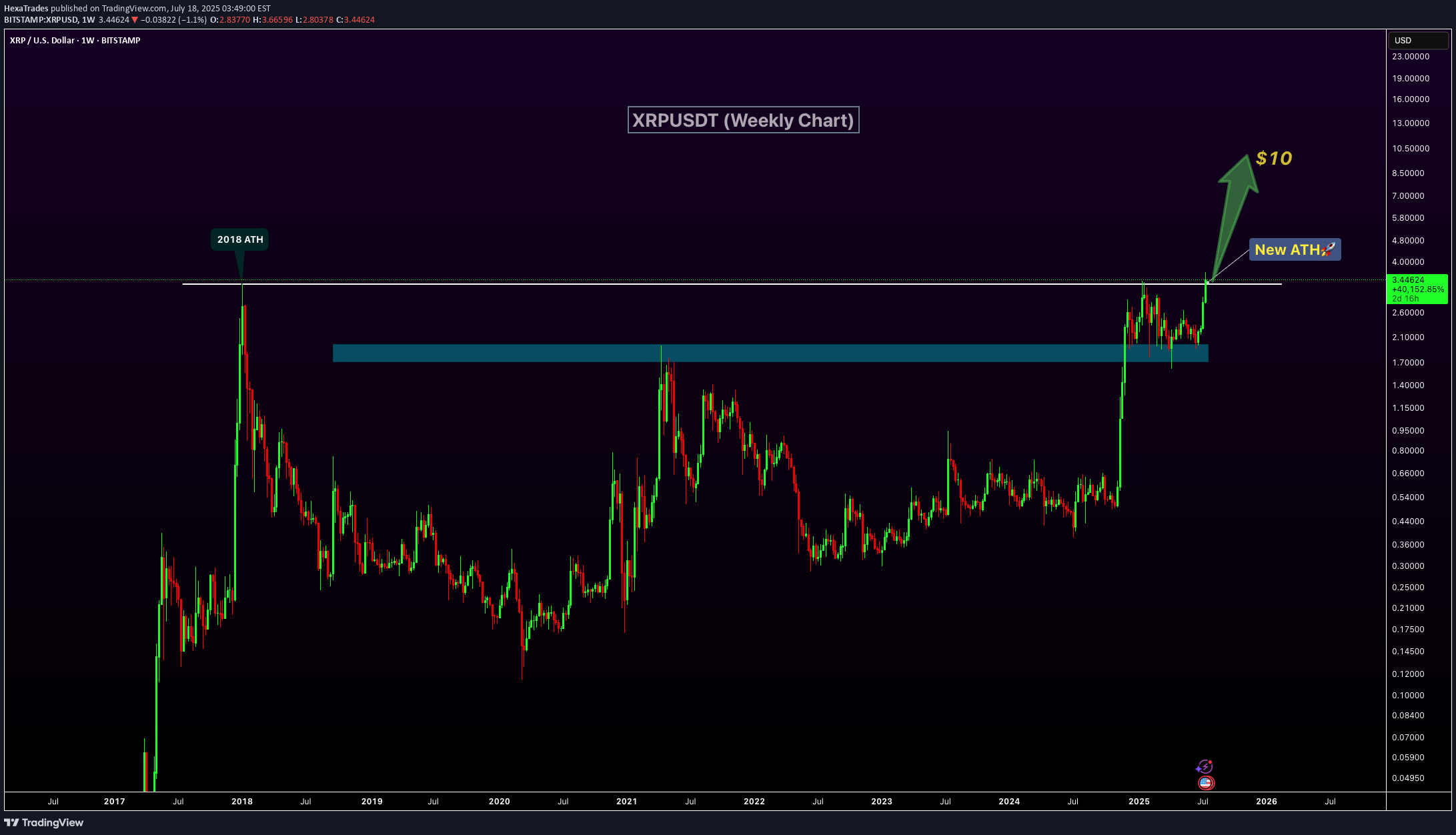Image resolution: width=1456 pixels, height=835 pixels.
Task: Click the high value 3.66596
Action: (x=273, y=20)
